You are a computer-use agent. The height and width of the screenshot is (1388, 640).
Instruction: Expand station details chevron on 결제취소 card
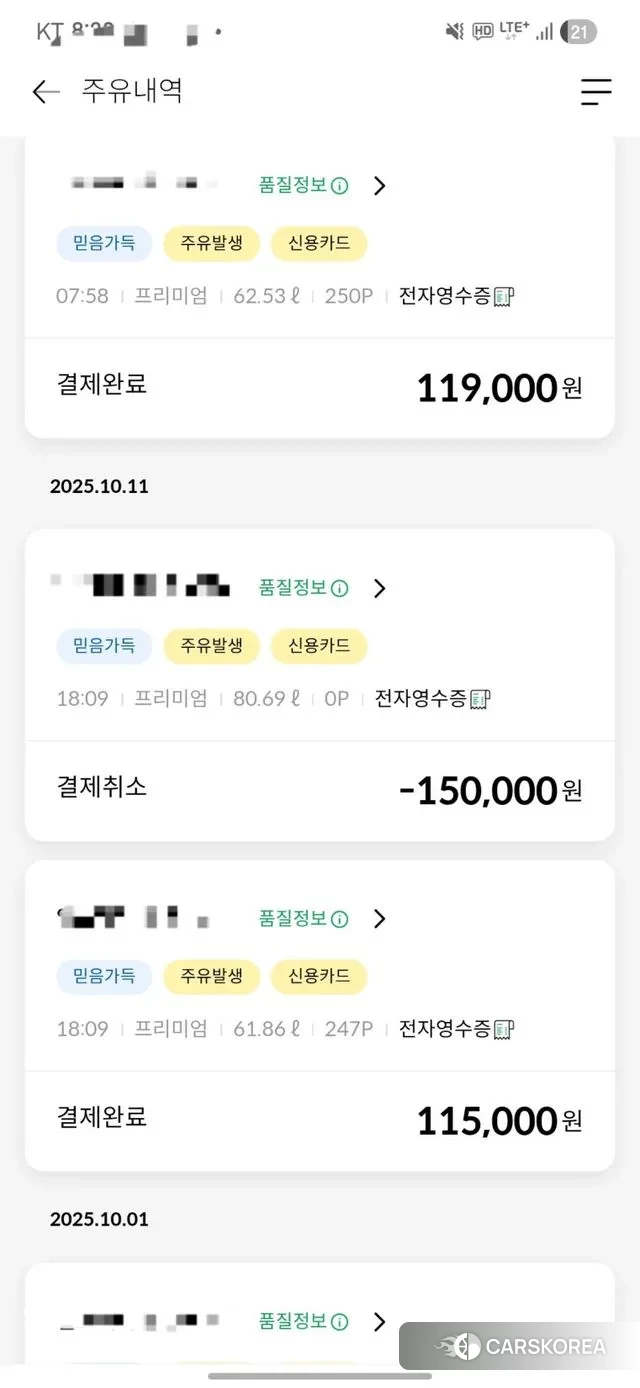379,589
